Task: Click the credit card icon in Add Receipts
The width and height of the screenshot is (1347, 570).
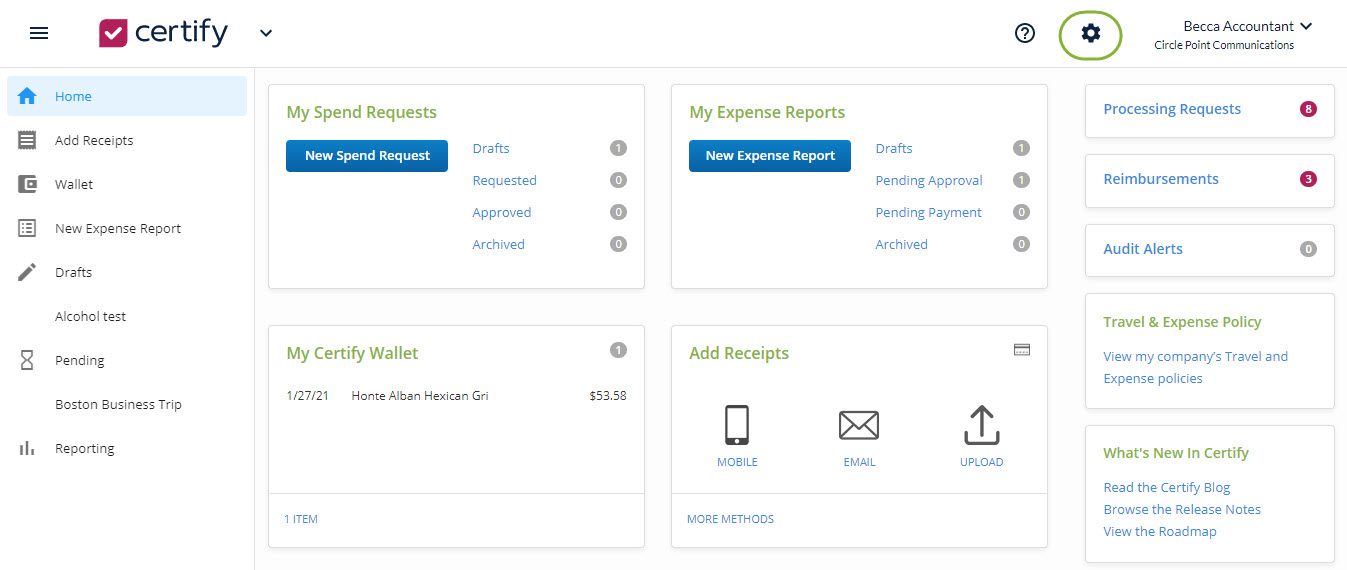Action: click(1021, 350)
